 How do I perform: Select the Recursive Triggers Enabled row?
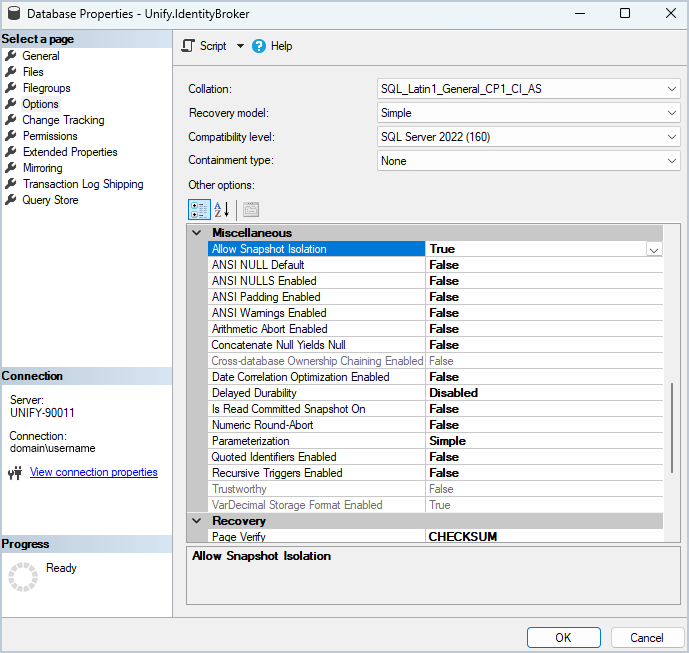435,473
